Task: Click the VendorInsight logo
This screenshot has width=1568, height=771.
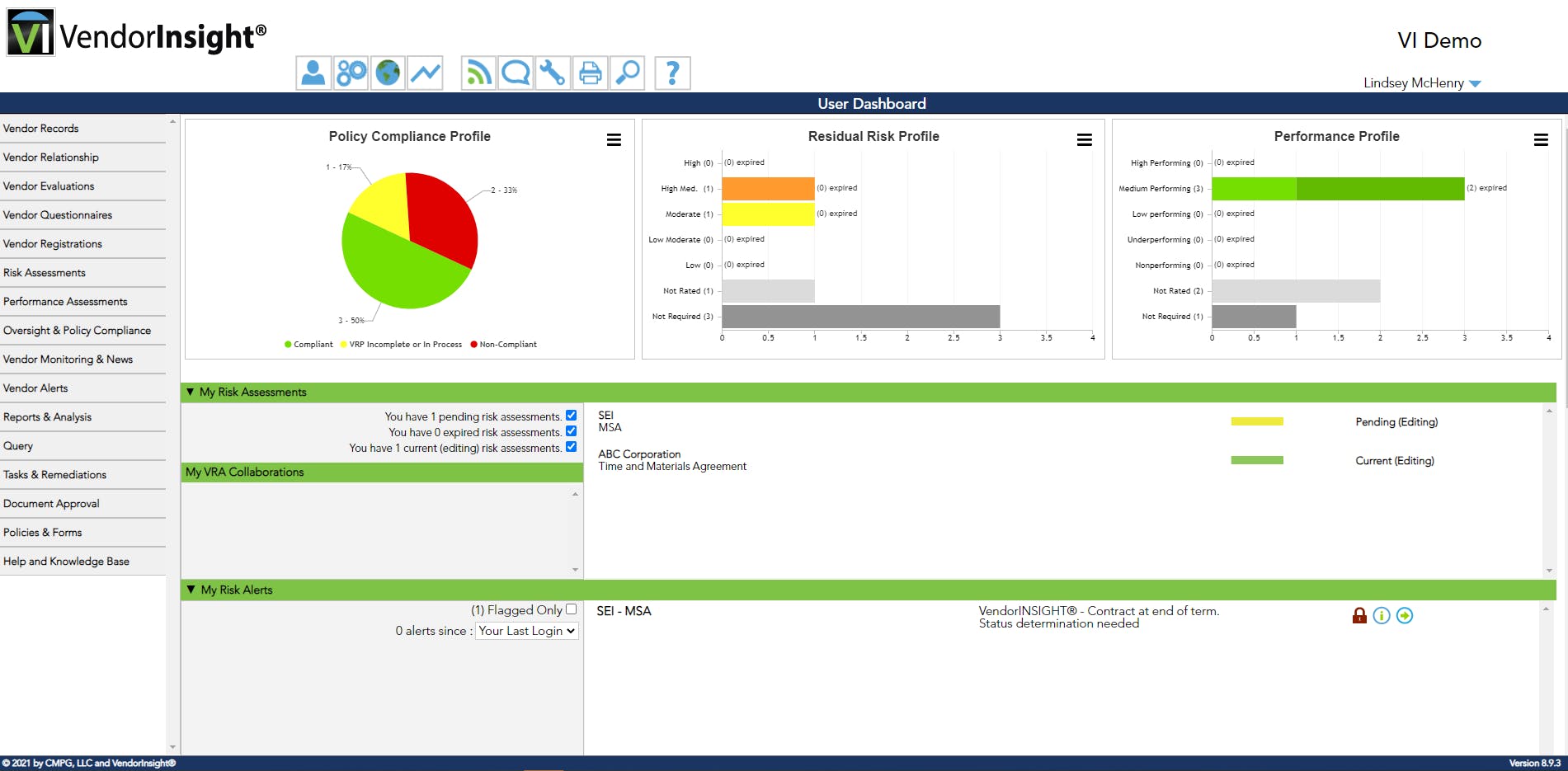Action: click(137, 33)
